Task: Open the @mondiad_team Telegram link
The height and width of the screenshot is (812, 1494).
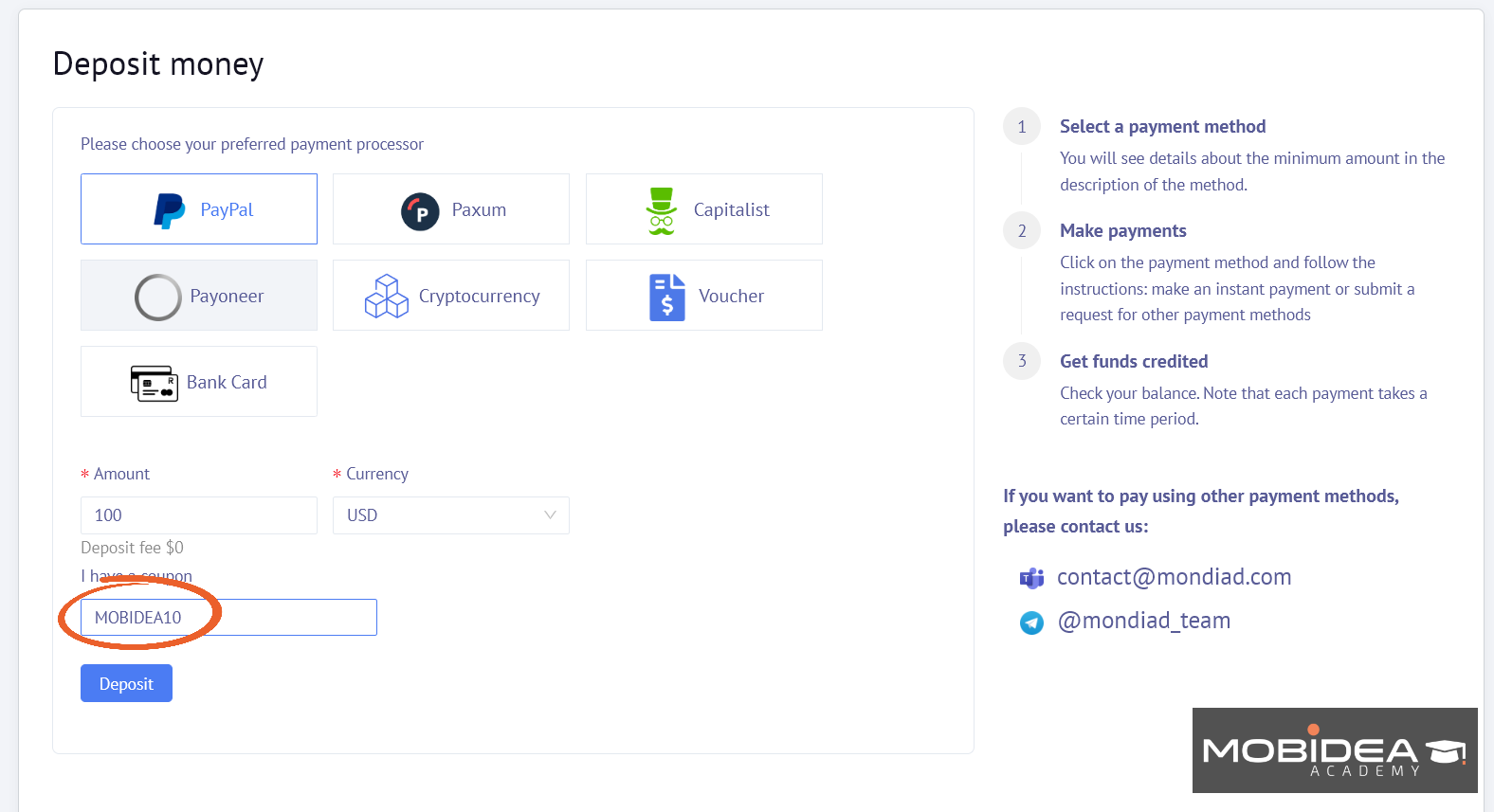Action: tap(1144, 621)
